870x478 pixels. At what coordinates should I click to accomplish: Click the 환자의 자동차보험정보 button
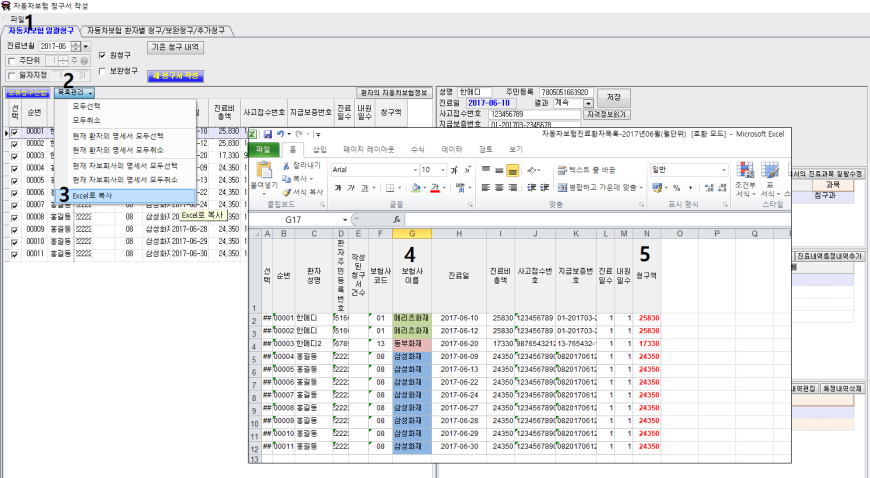(x=393, y=93)
